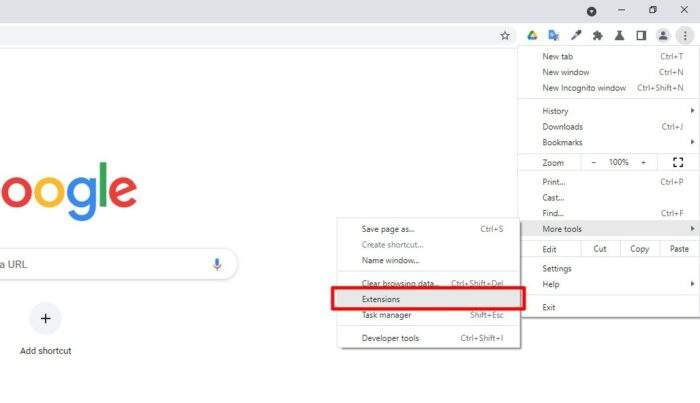Click Copy in the Edit row
This screenshot has width=700, height=403.
pos(639,249)
